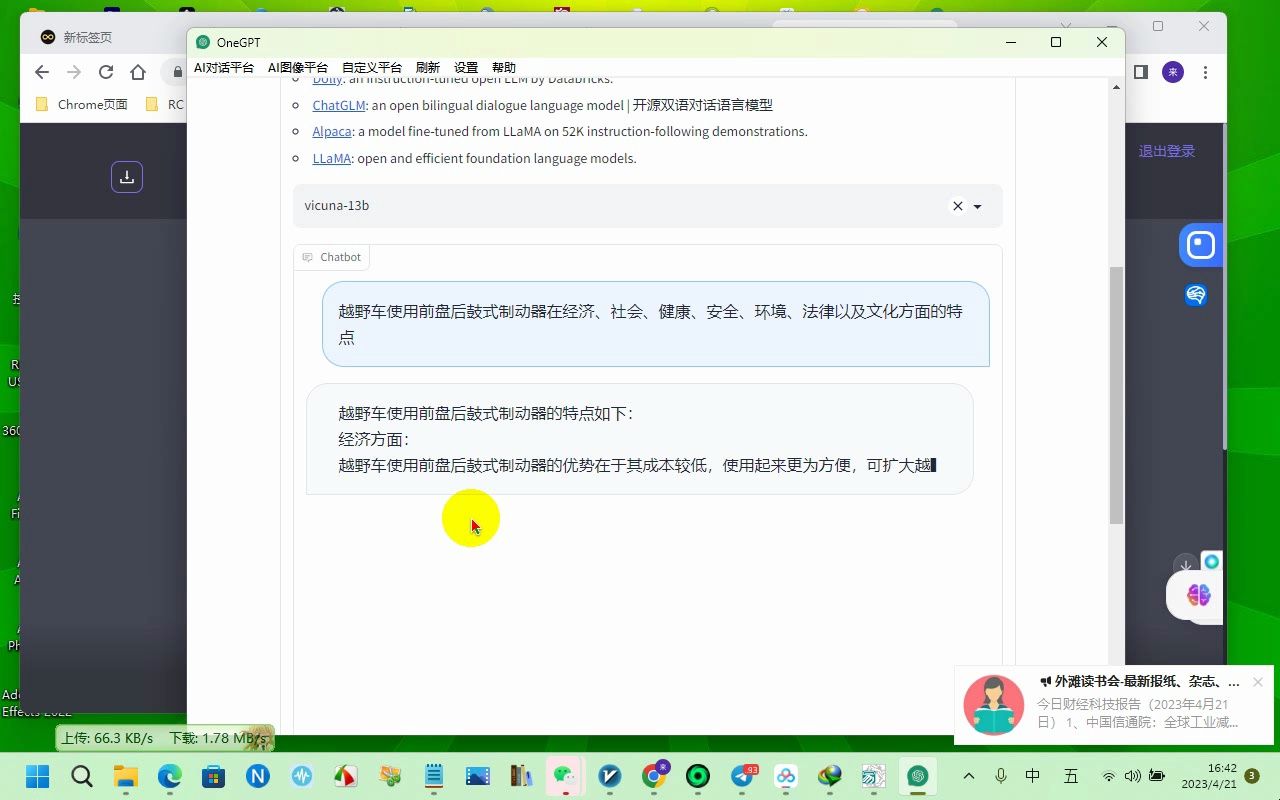Image resolution: width=1280 pixels, height=800 pixels.
Task: Click the OneGPT page scrollbar thumb
Action: click(1116, 395)
